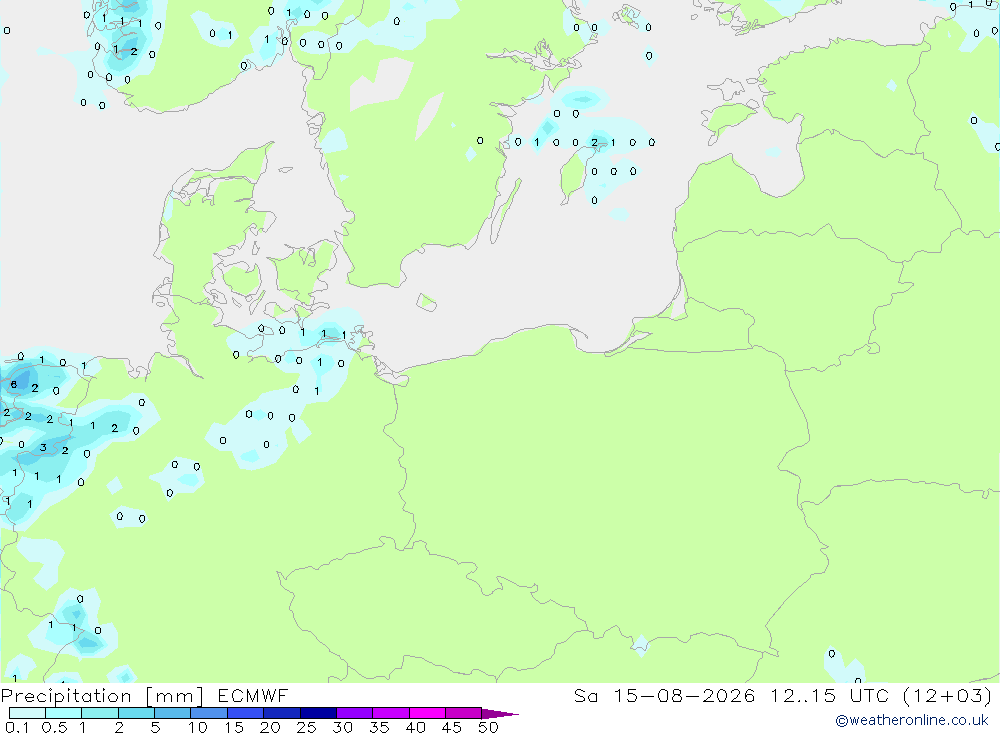Click the legend scale label '35'
This screenshot has width=1000, height=733.
(x=379, y=727)
